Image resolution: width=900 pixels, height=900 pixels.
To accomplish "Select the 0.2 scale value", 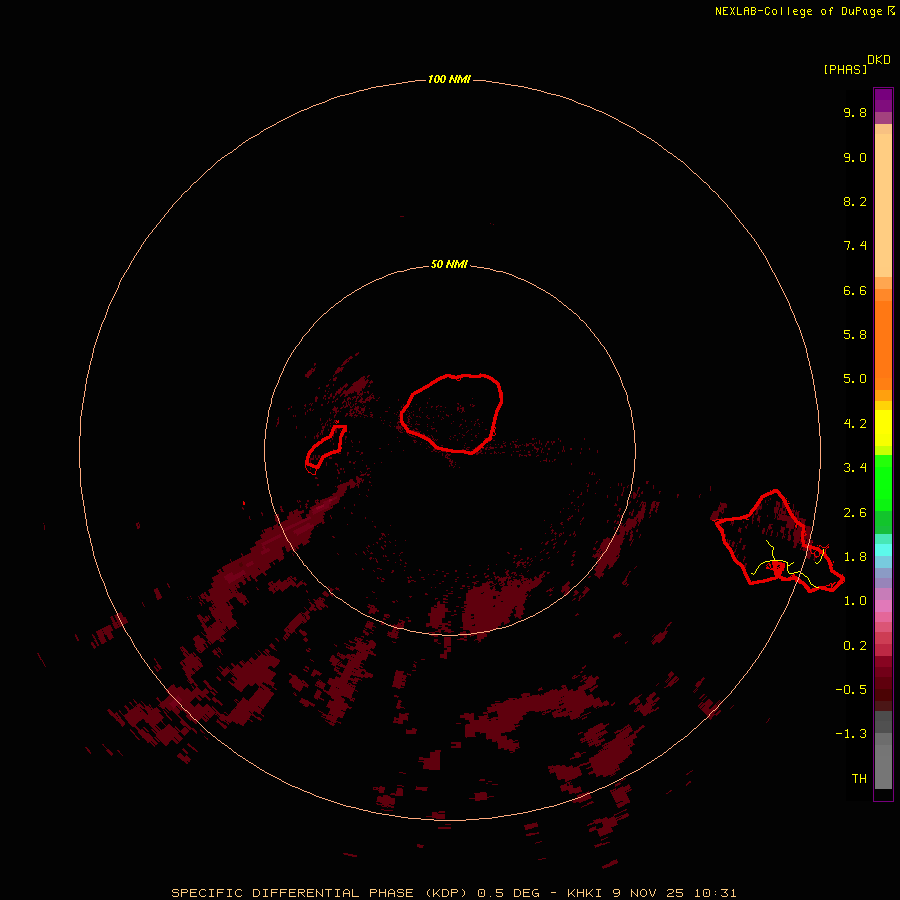I will pos(855,646).
